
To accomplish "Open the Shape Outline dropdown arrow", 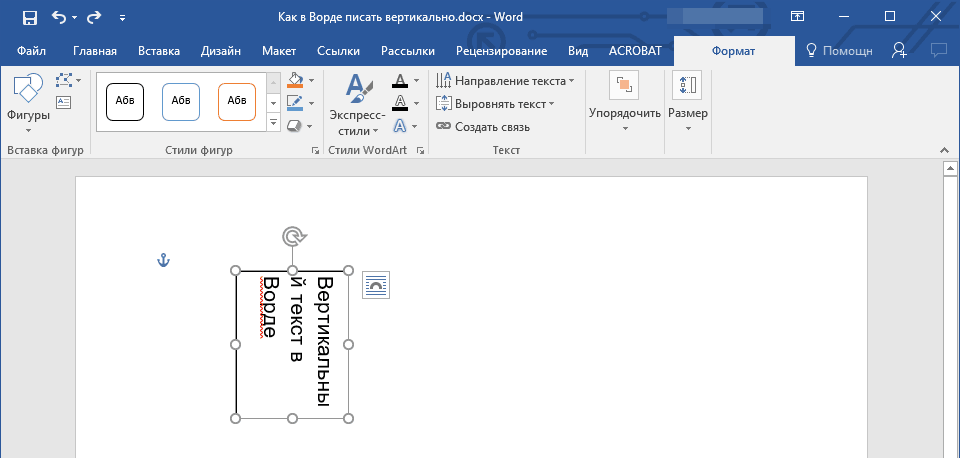I will pos(311,103).
